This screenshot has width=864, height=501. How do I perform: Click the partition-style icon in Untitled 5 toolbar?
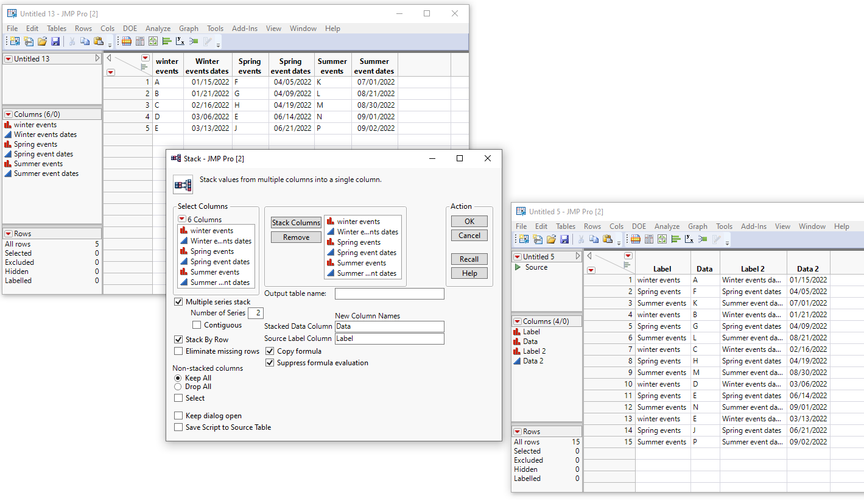tap(703, 239)
